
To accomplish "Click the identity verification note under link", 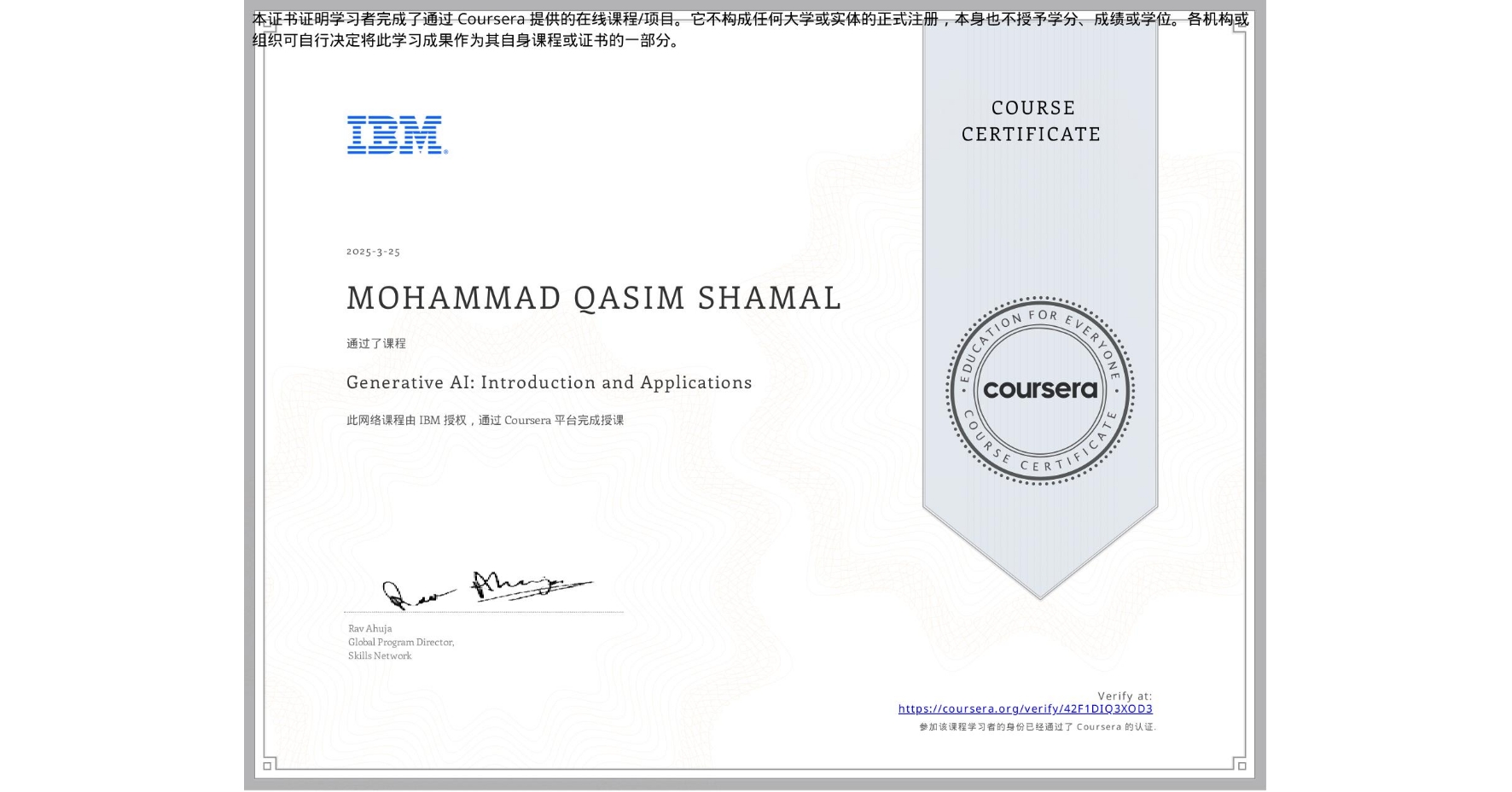I will [x=1037, y=727].
